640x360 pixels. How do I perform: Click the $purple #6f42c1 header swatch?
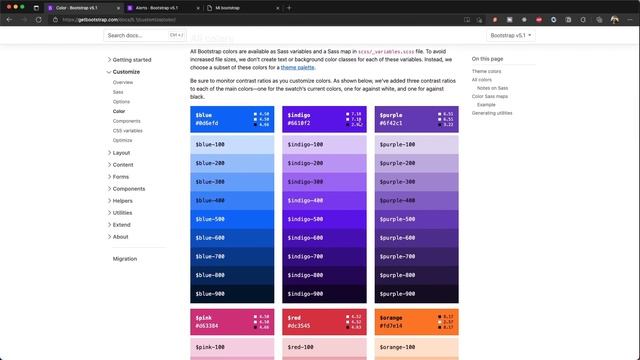click(x=417, y=119)
